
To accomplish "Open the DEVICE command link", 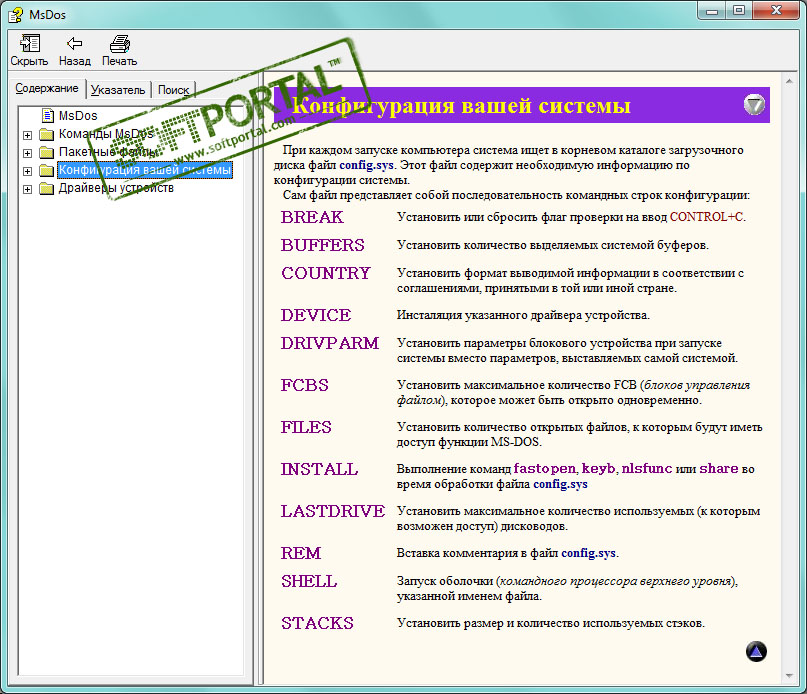I will coord(316,315).
